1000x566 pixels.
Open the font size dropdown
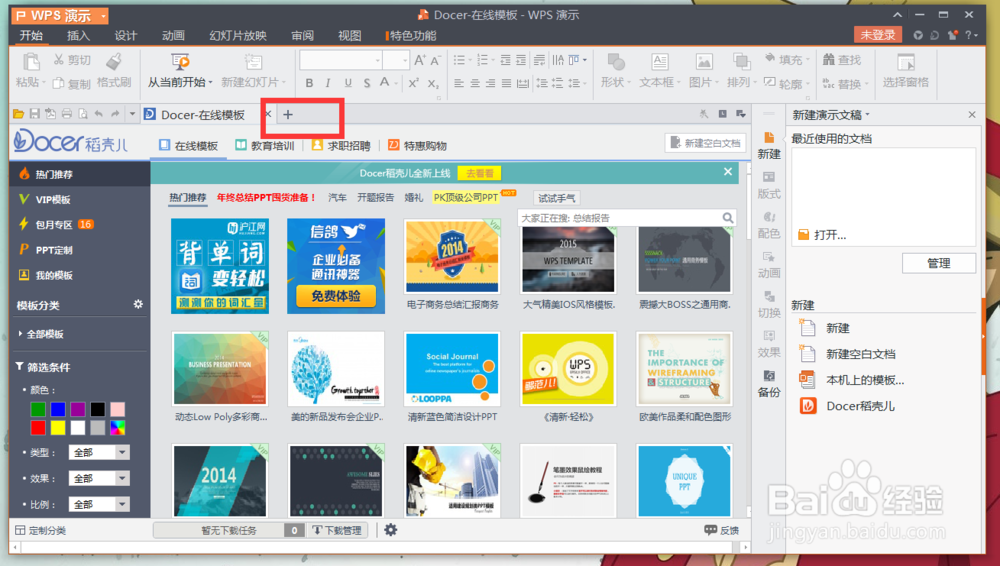[x=404, y=61]
